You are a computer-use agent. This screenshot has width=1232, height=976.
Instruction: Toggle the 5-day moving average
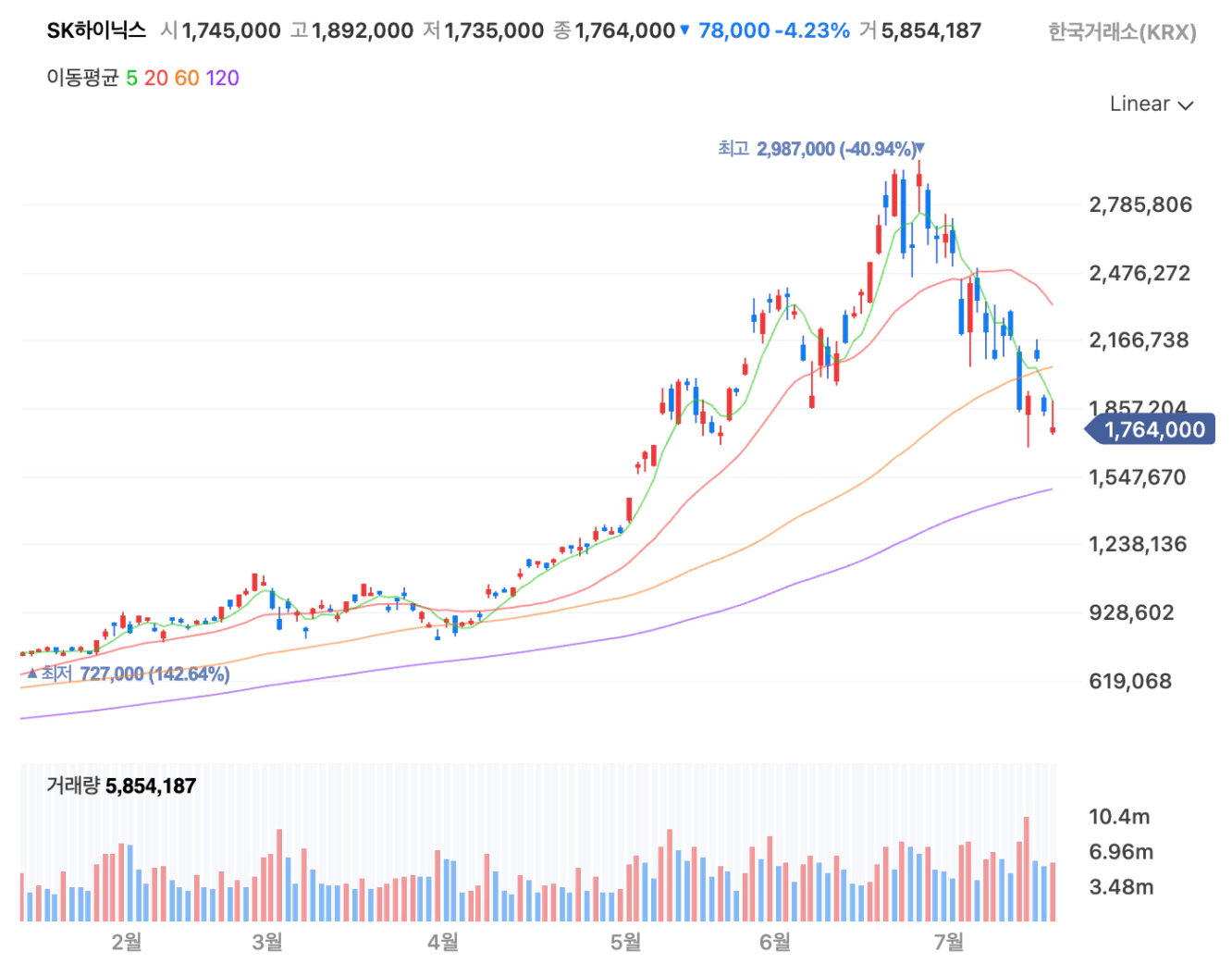[x=131, y=78]
